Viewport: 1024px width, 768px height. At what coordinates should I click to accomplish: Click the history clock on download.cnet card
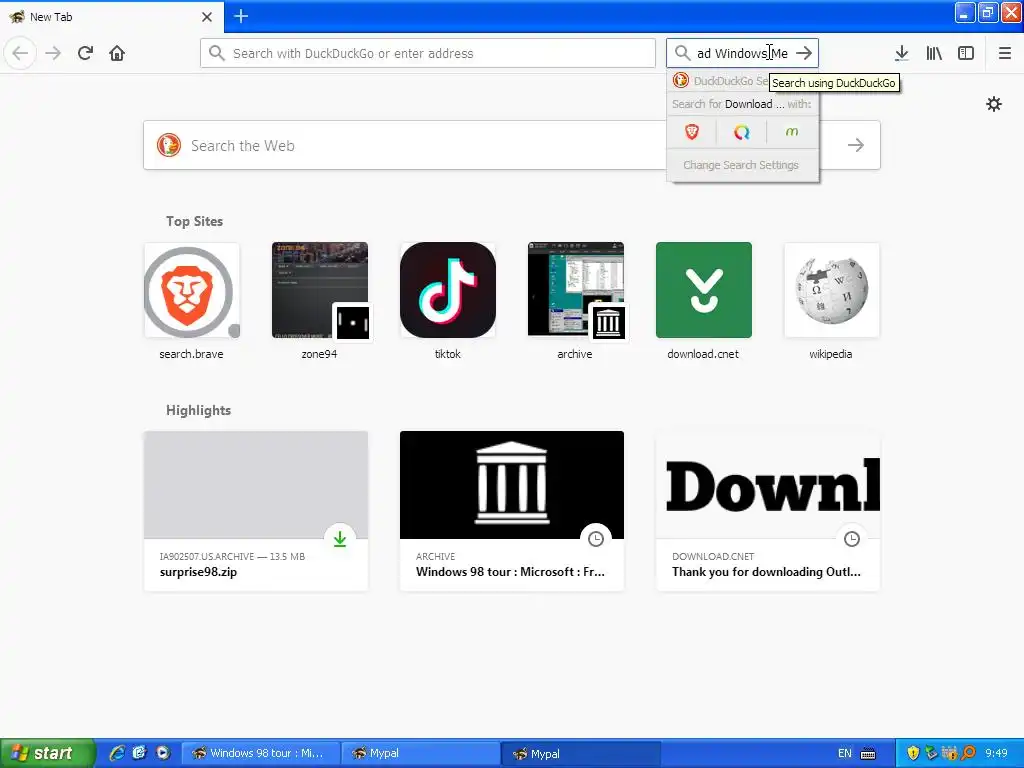[x=852, y=539]
